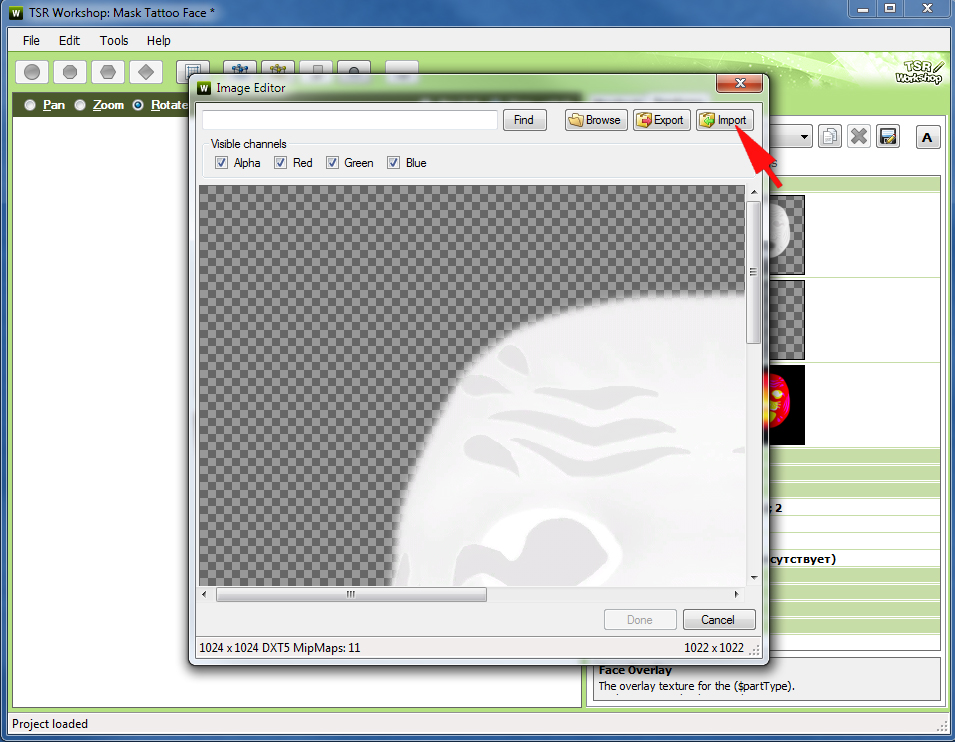Open the Help menu
The height and width of the screenshot is (742, 955).
tap(158, 41)
